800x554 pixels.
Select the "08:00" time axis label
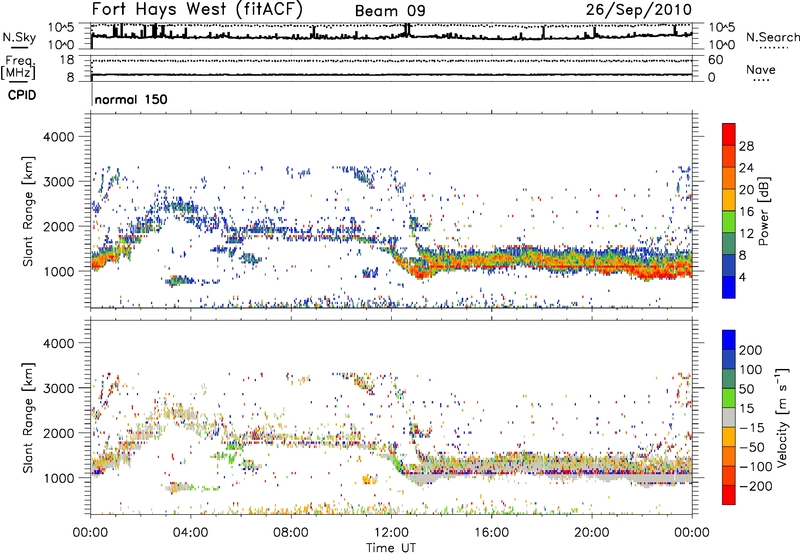[x=291, y=533]
